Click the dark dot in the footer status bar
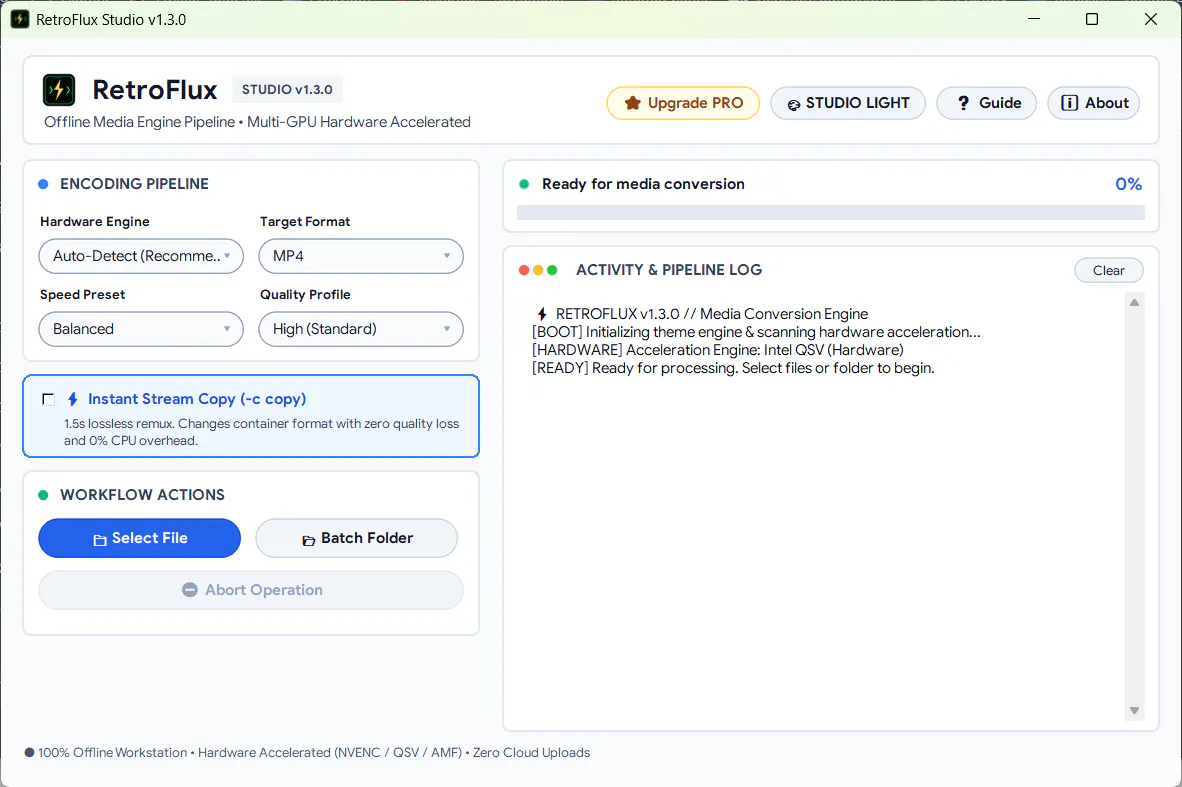The height and width of the screenshot is (787, 1182). (x=29, y=752)
